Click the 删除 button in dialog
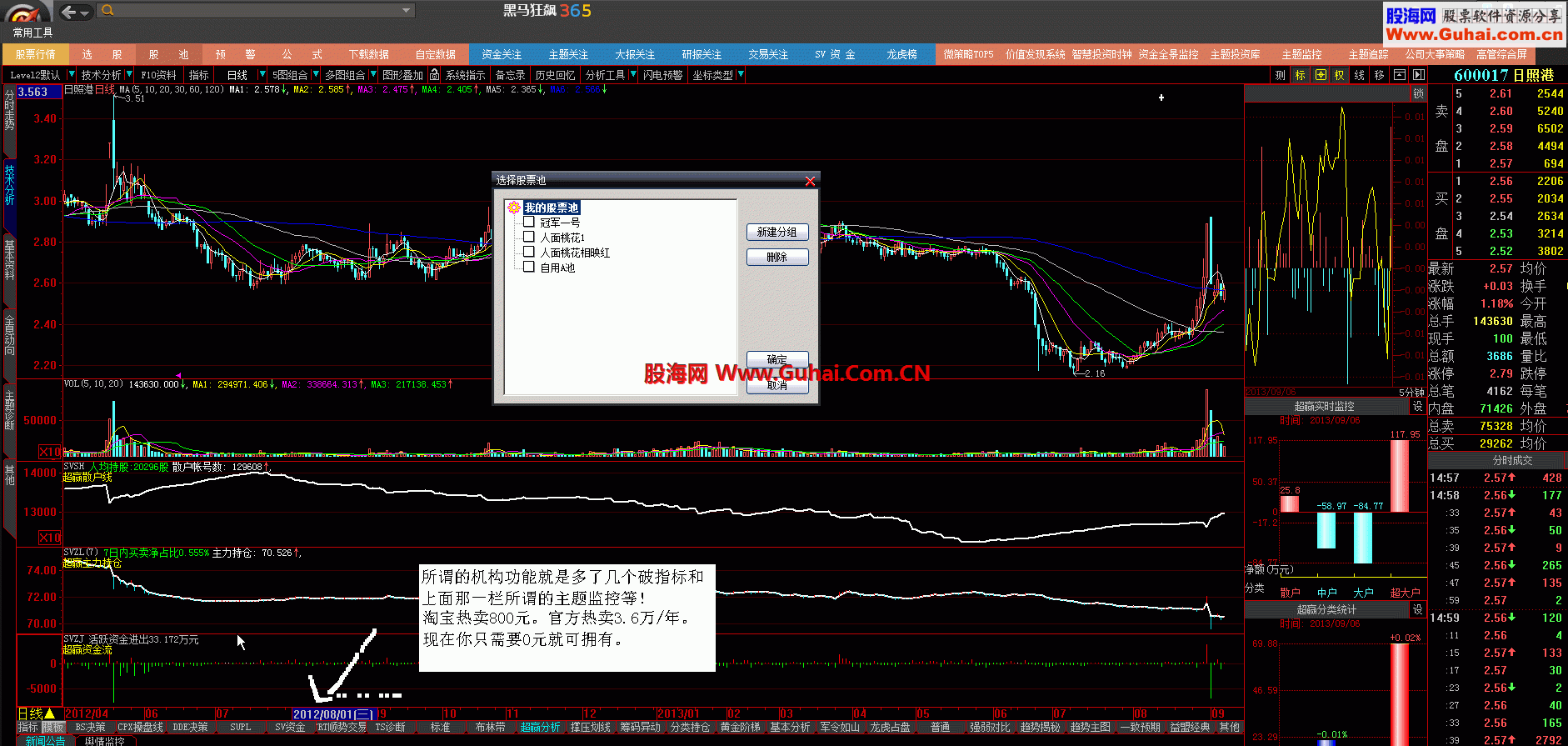 tap(777, 258)
